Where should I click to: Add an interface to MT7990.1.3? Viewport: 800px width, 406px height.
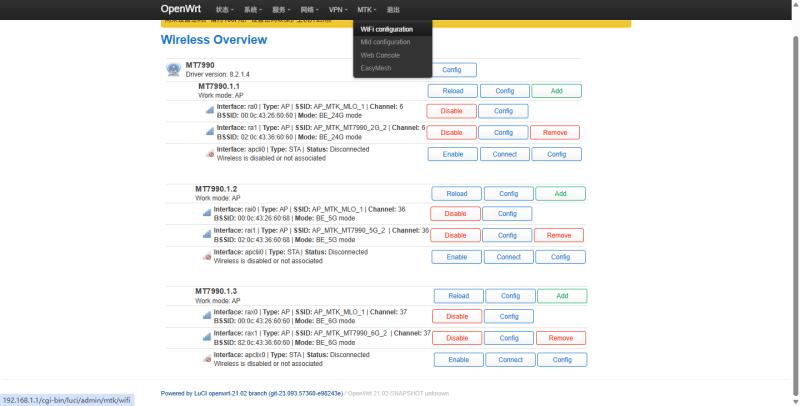(x=561, y=296)
